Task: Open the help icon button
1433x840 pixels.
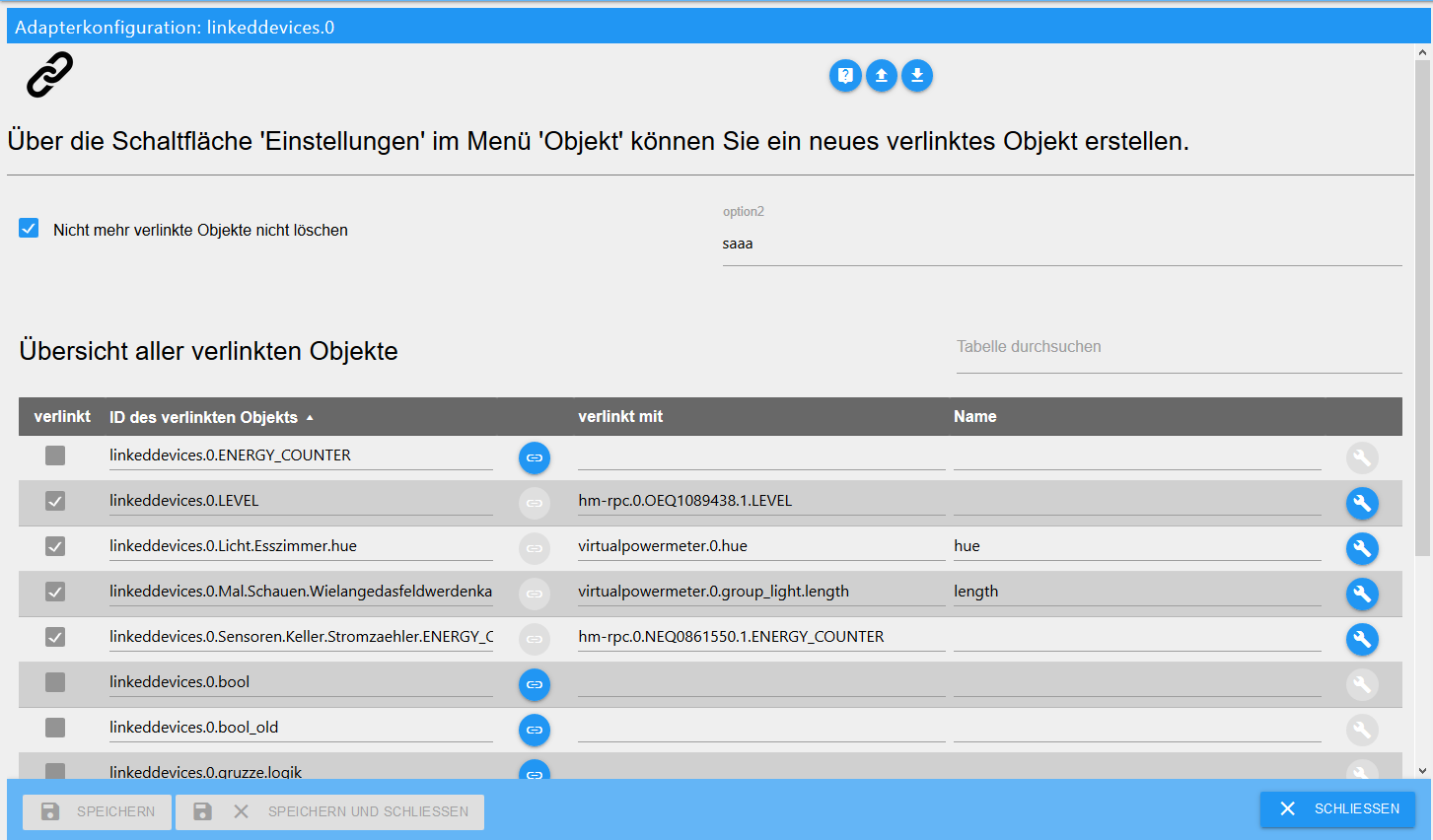Action: pyautogui.click(x=845, y=76)
